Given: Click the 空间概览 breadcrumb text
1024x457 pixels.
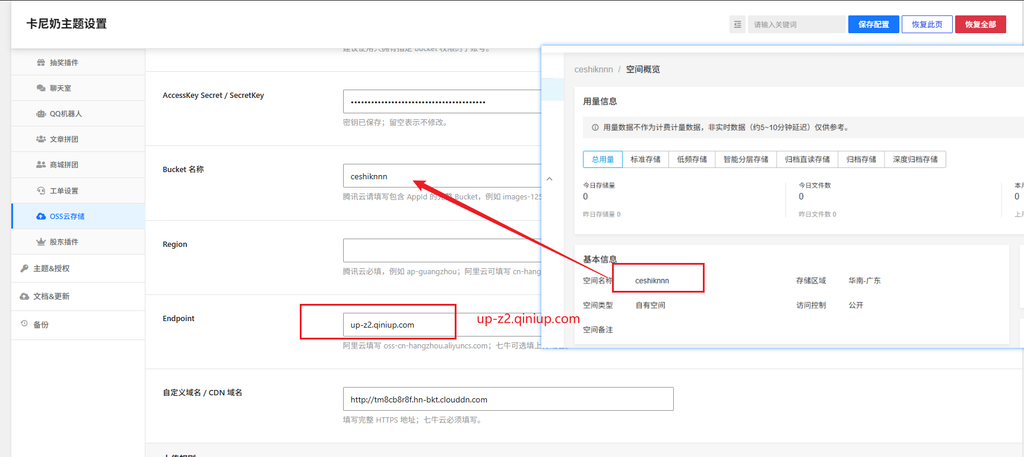Looking at the screenshot, I should coord(643,69).
